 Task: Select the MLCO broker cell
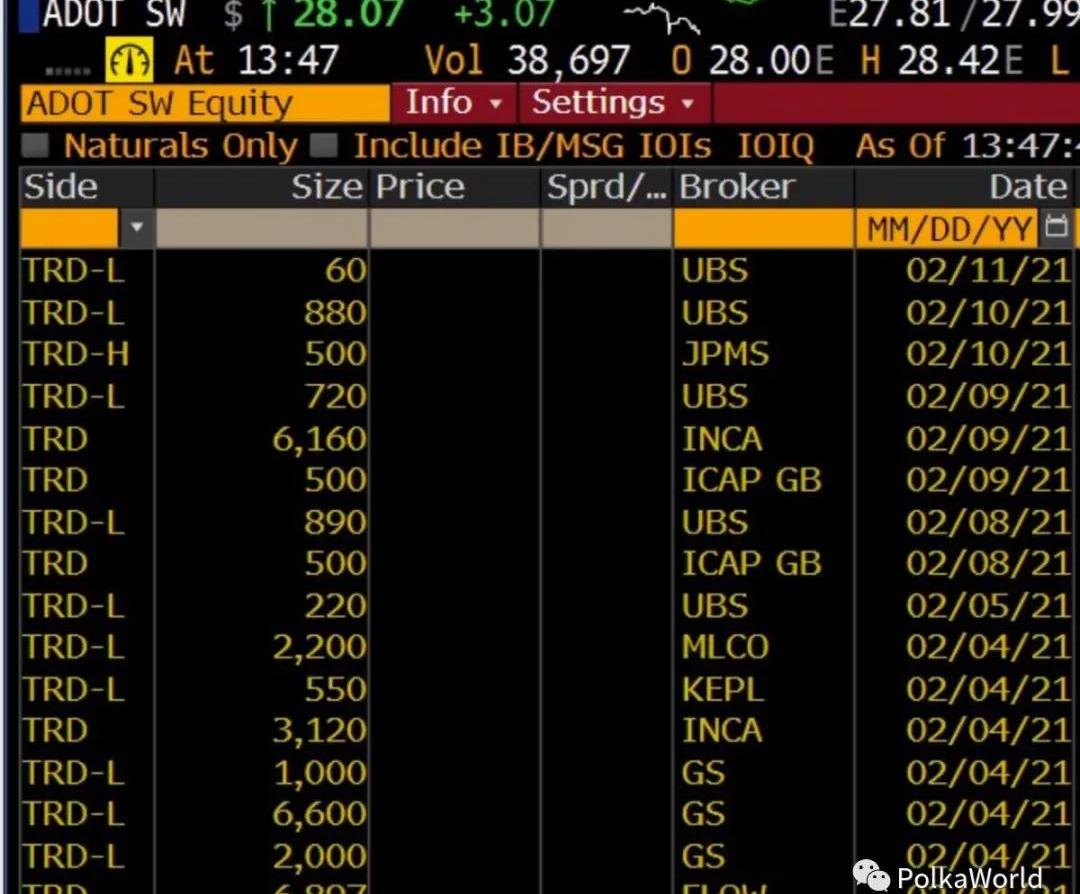click(x=725, y=647)
